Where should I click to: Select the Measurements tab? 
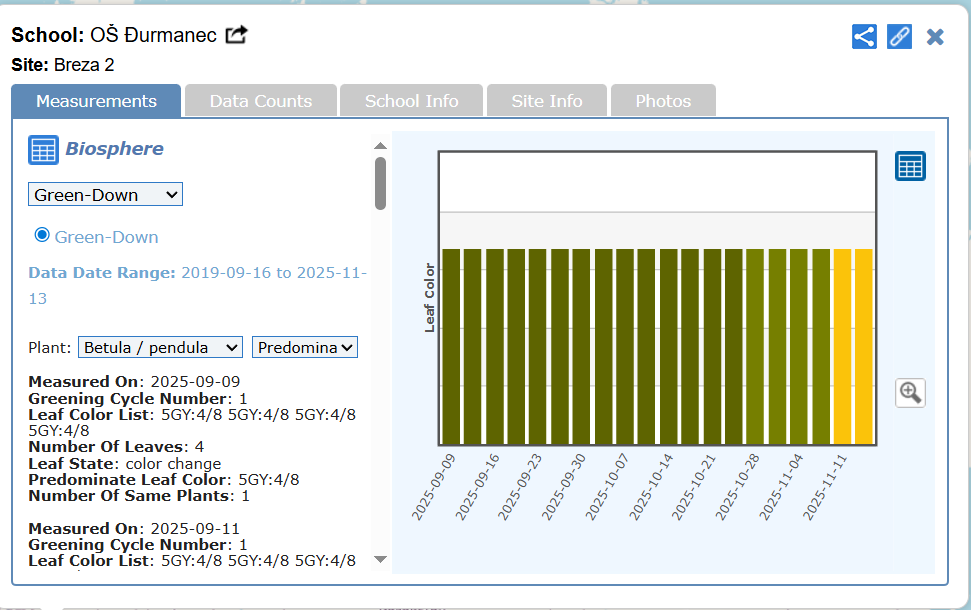96,101
